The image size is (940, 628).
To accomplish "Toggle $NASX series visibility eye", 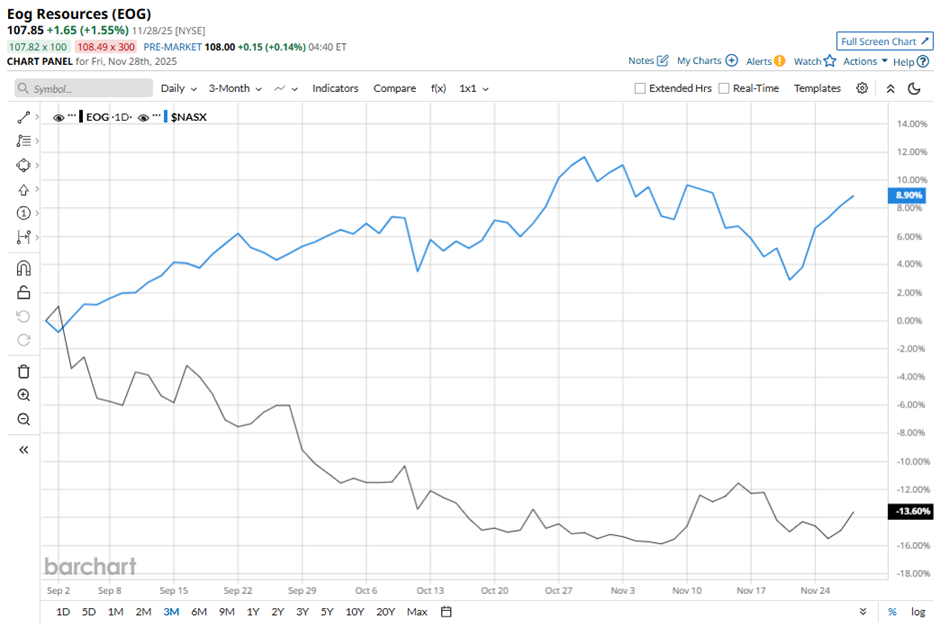I will click(143, 117).
